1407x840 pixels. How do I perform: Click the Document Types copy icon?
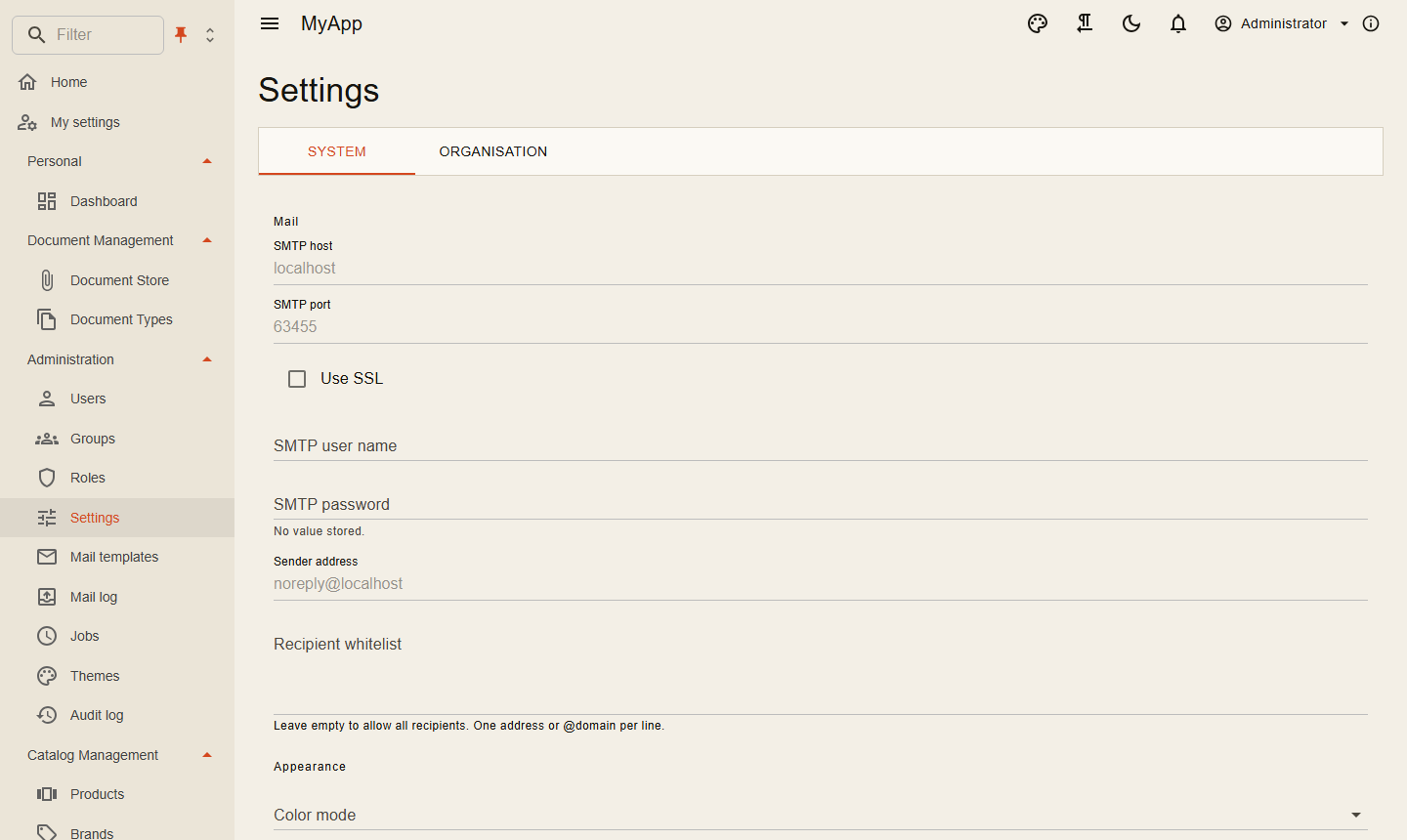point(47,319)
